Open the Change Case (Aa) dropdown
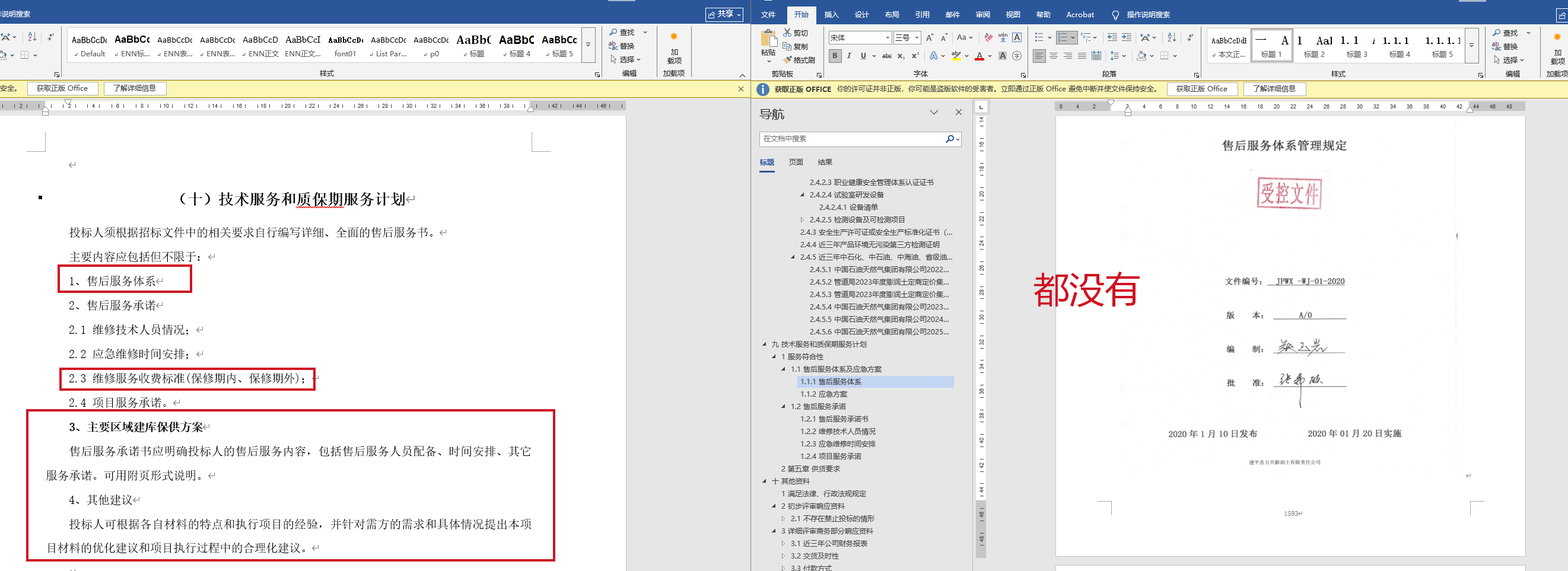Screen dimensions: 1568x571 tap(964, 38)
